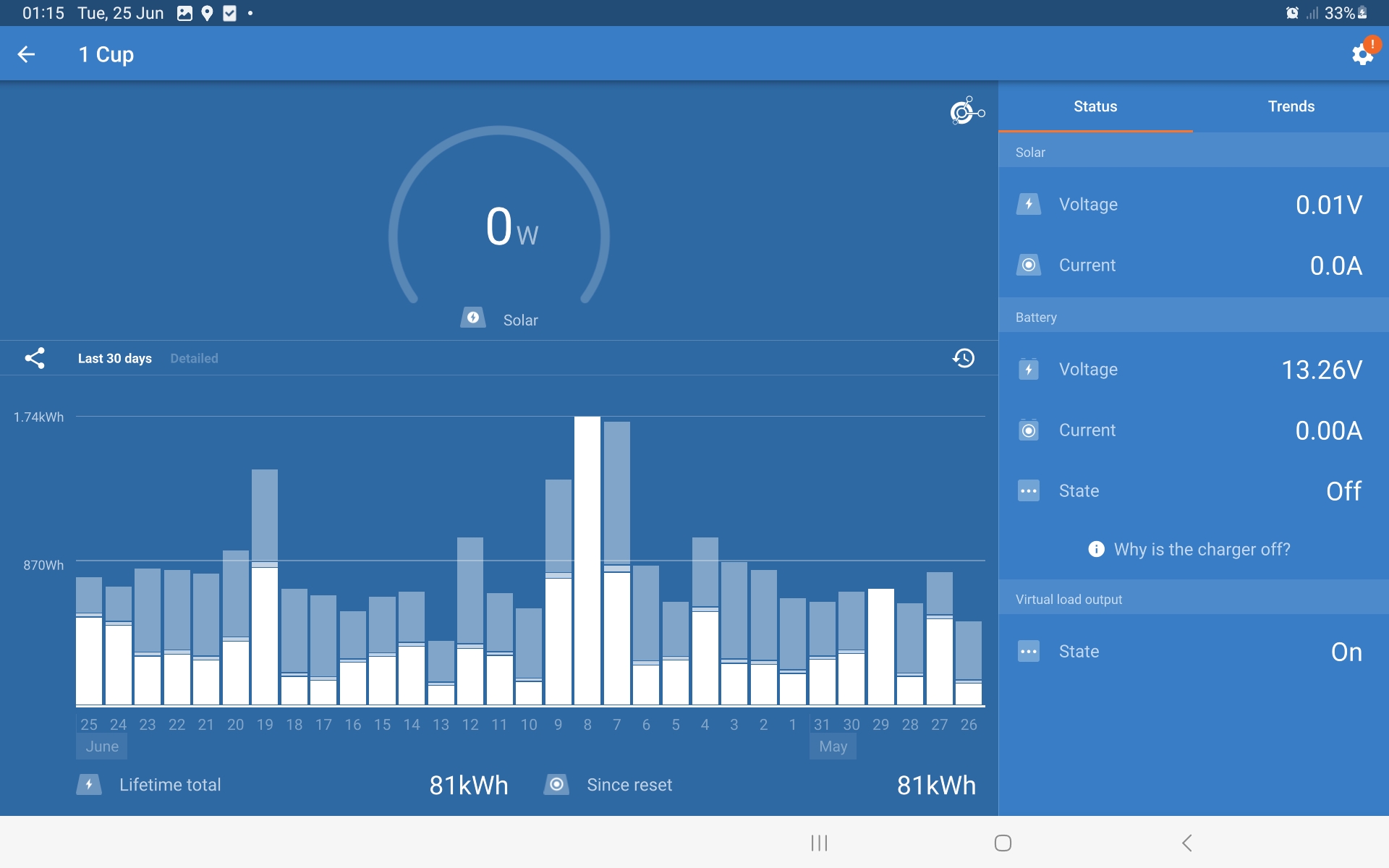Open settings gear with alert badge
The image size is (1389, 868).
coord(1362,54)
